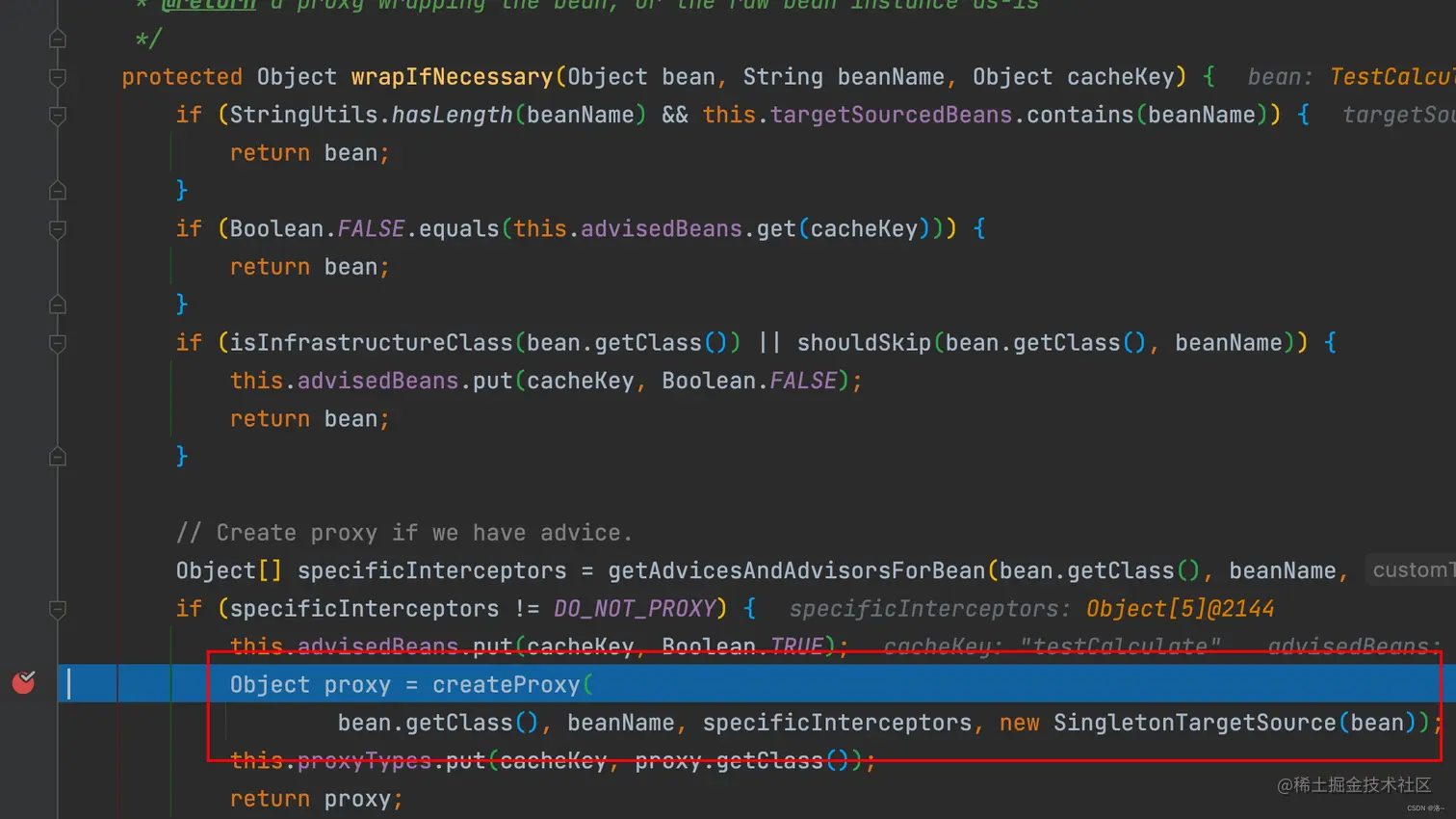
Task: Click fold end marker closing the shouldSkip if block
Action: pos(58,457)
